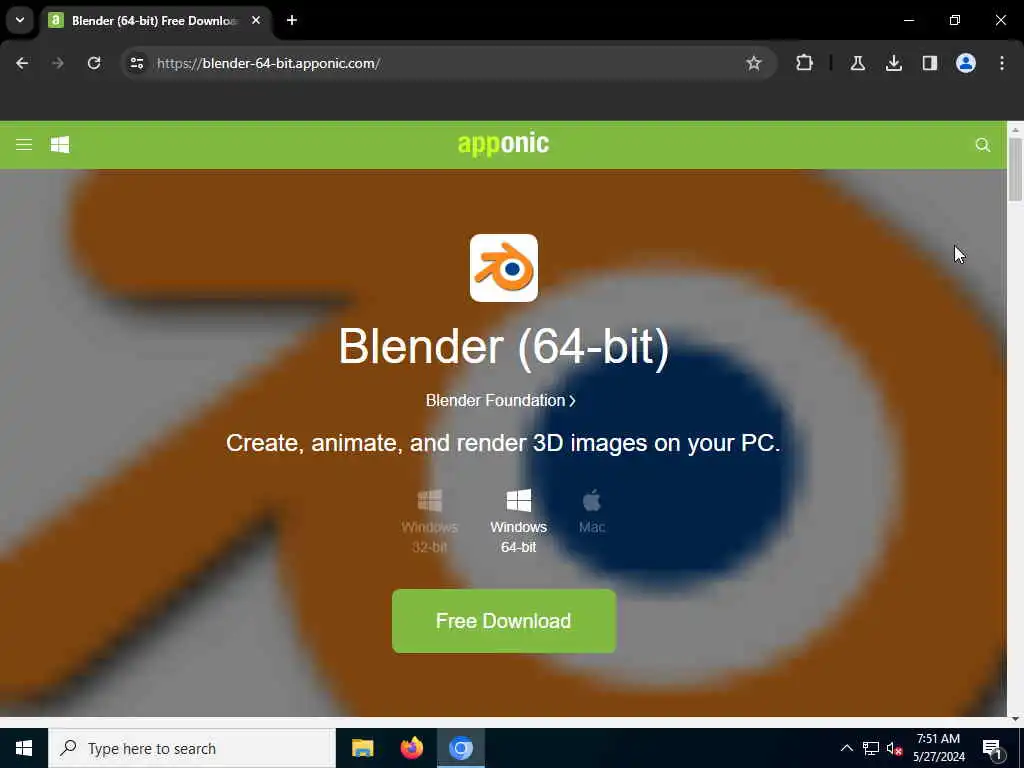
Task: Open the clock showing 7:51 AM
Action: point(938,748)
